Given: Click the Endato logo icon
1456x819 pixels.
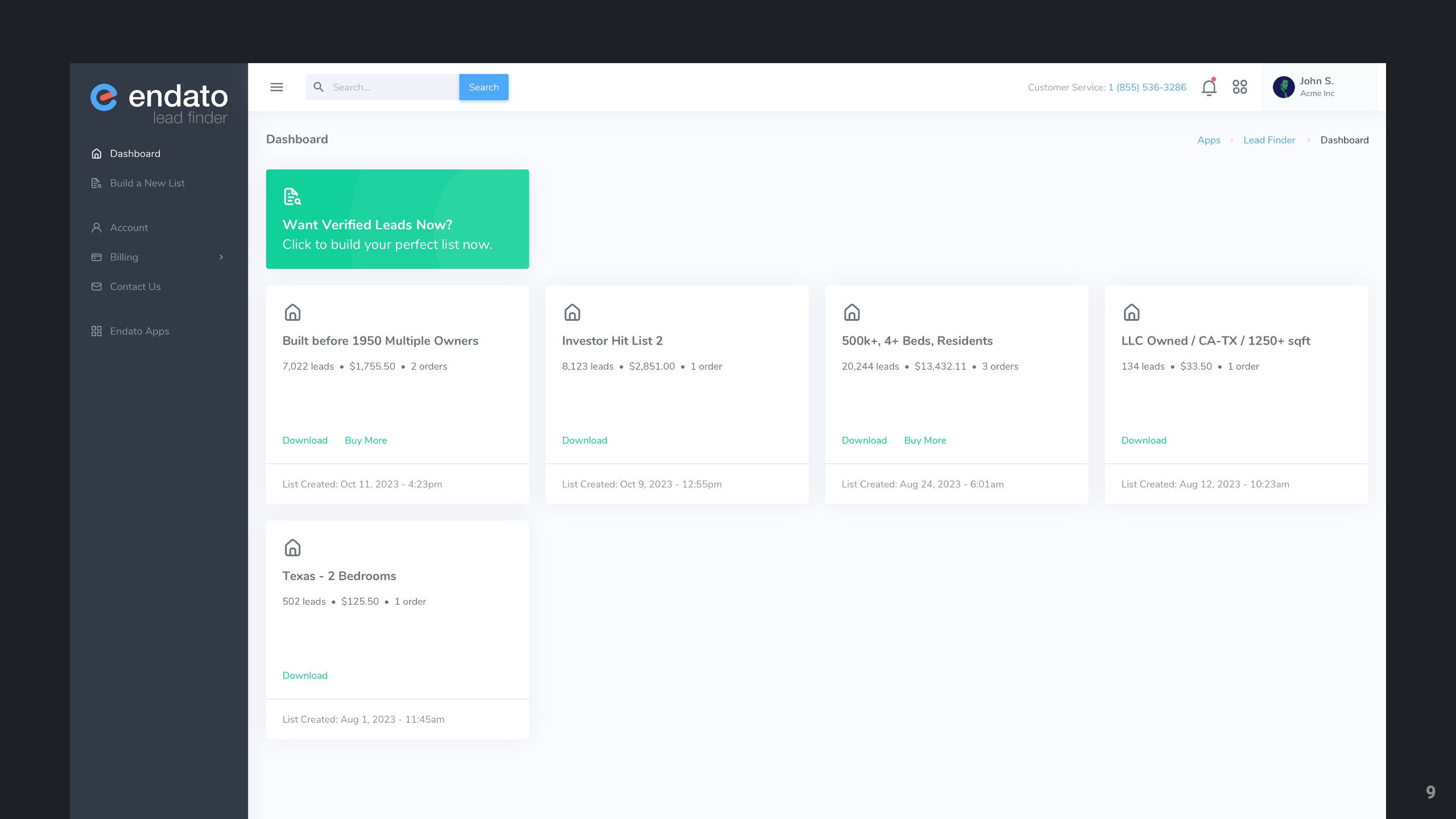Looking at the screenshot, I should pos(104,97).
